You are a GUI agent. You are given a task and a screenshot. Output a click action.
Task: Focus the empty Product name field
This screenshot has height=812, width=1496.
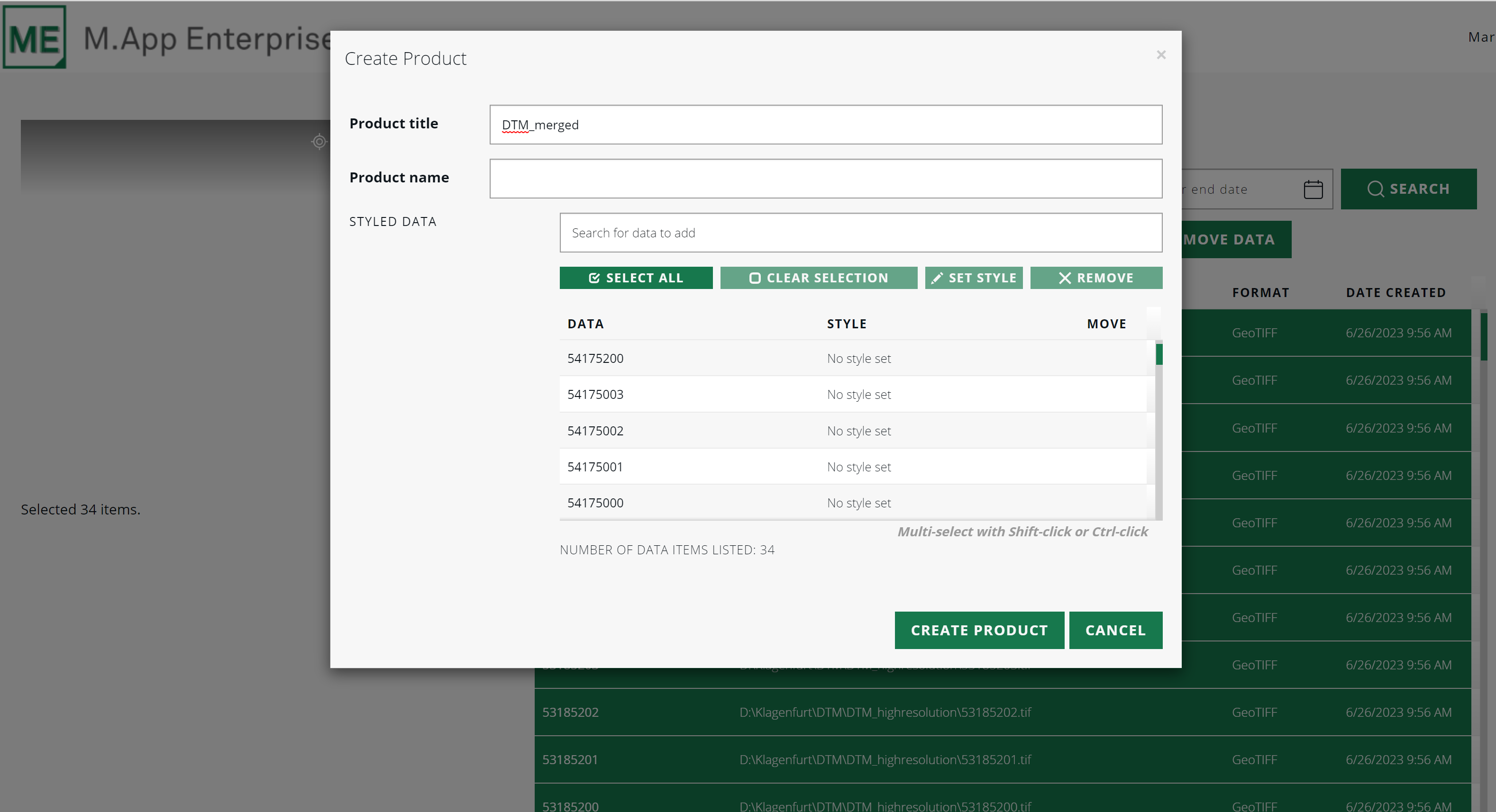[825, 179]
